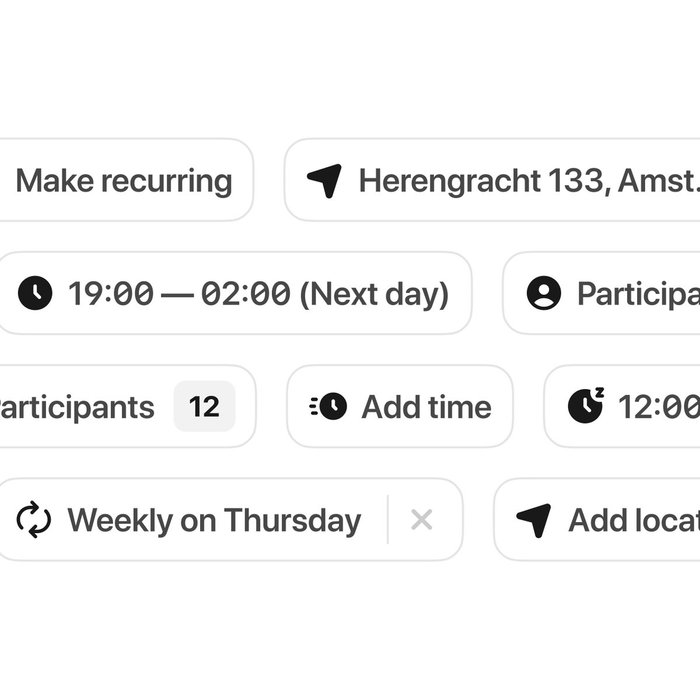
Task: Click the snooze clock icon next to 12:00
Action: [x=585, y=405]
